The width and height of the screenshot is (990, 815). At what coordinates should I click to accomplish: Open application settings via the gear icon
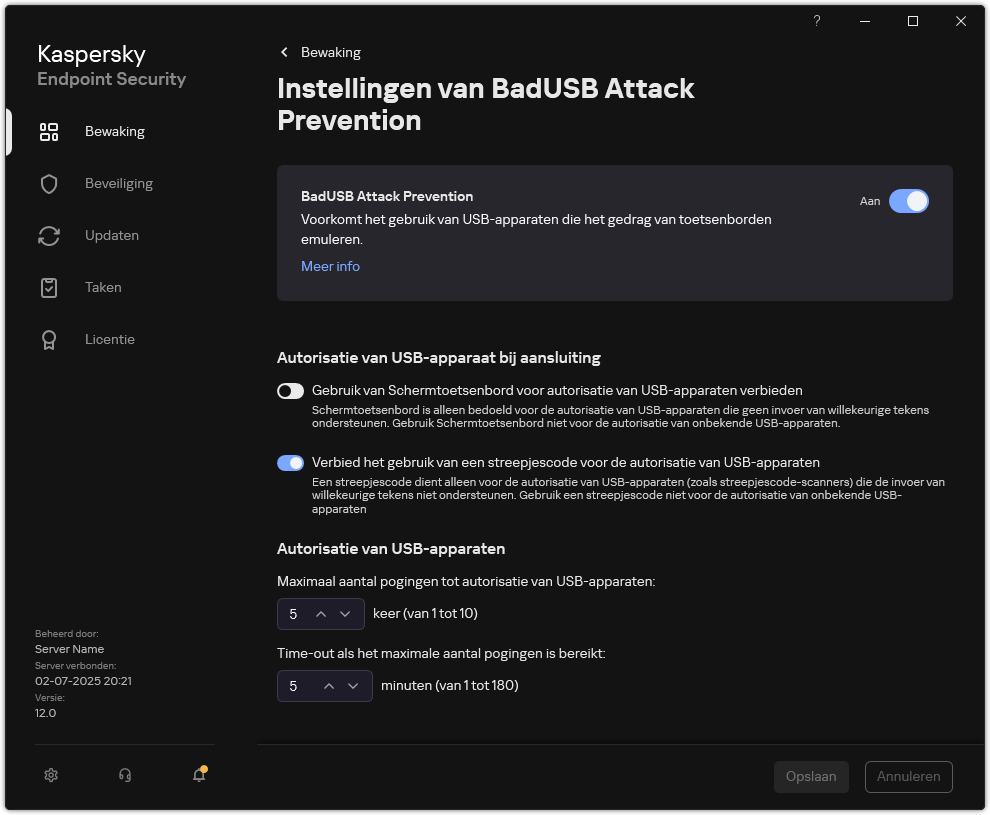point(50,775)
